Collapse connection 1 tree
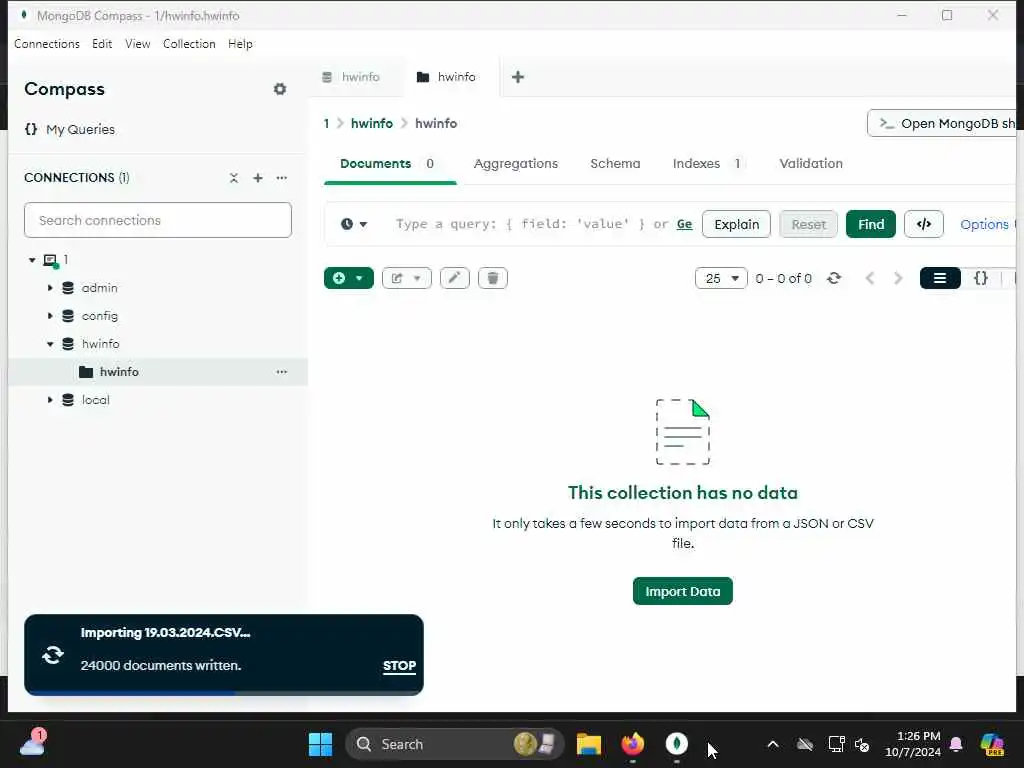Viewport: 1024px width, 768px height. 32,260
